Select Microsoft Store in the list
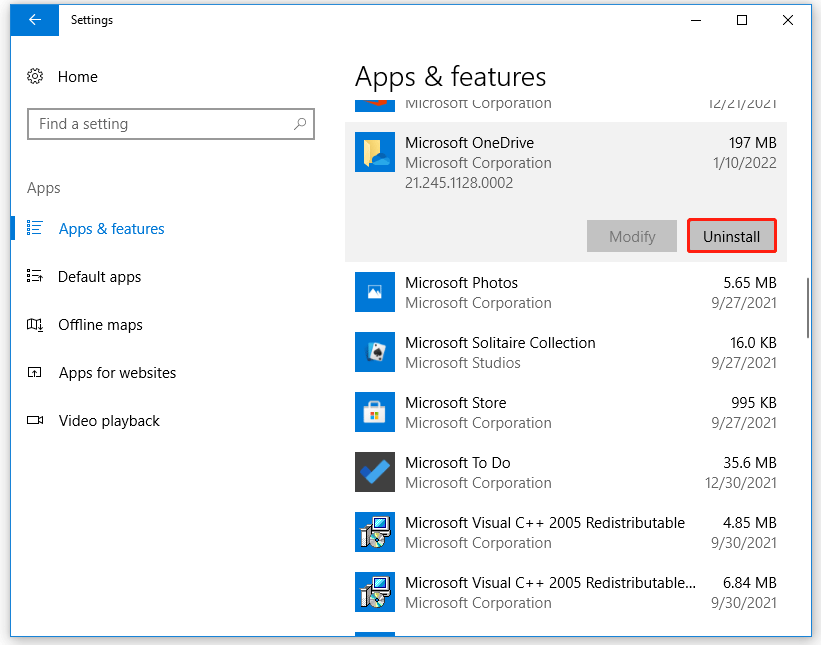This screenshot has height=645, width=821. 456,403
